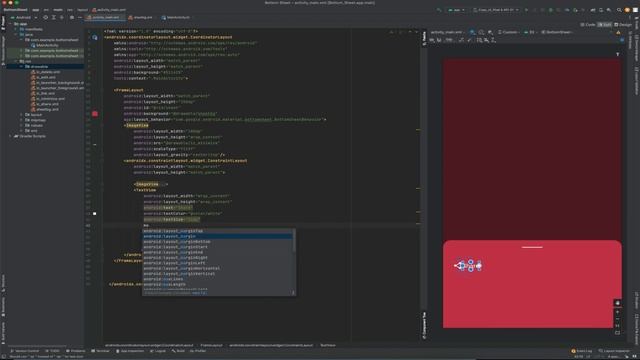Click the expand all icon in project panel
Screen dimensions: 640x360
coord(53,18)
